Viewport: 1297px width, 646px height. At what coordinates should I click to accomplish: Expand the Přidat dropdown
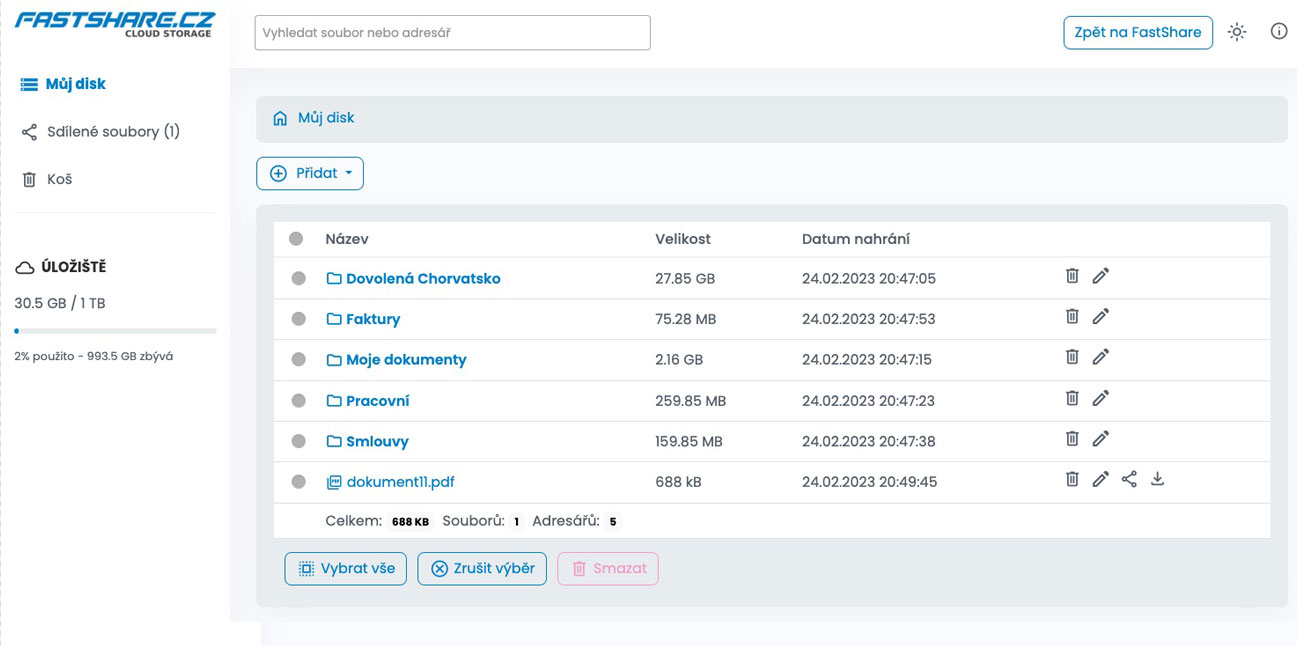310,173
